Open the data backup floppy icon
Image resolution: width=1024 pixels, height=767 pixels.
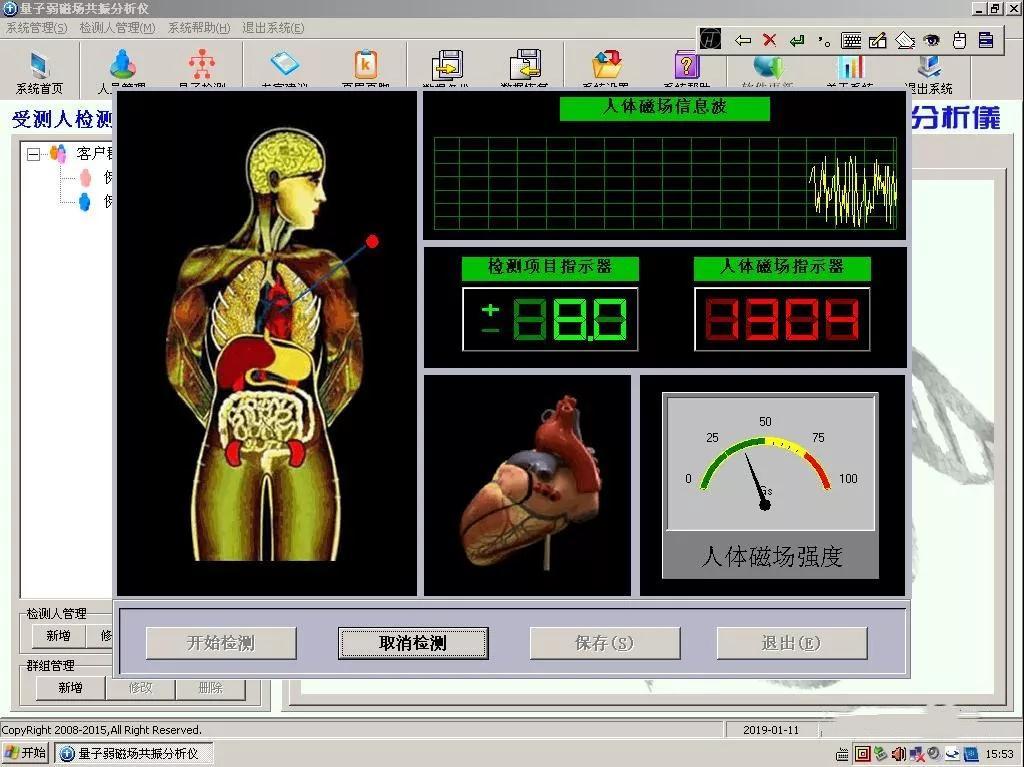(447, 66)
